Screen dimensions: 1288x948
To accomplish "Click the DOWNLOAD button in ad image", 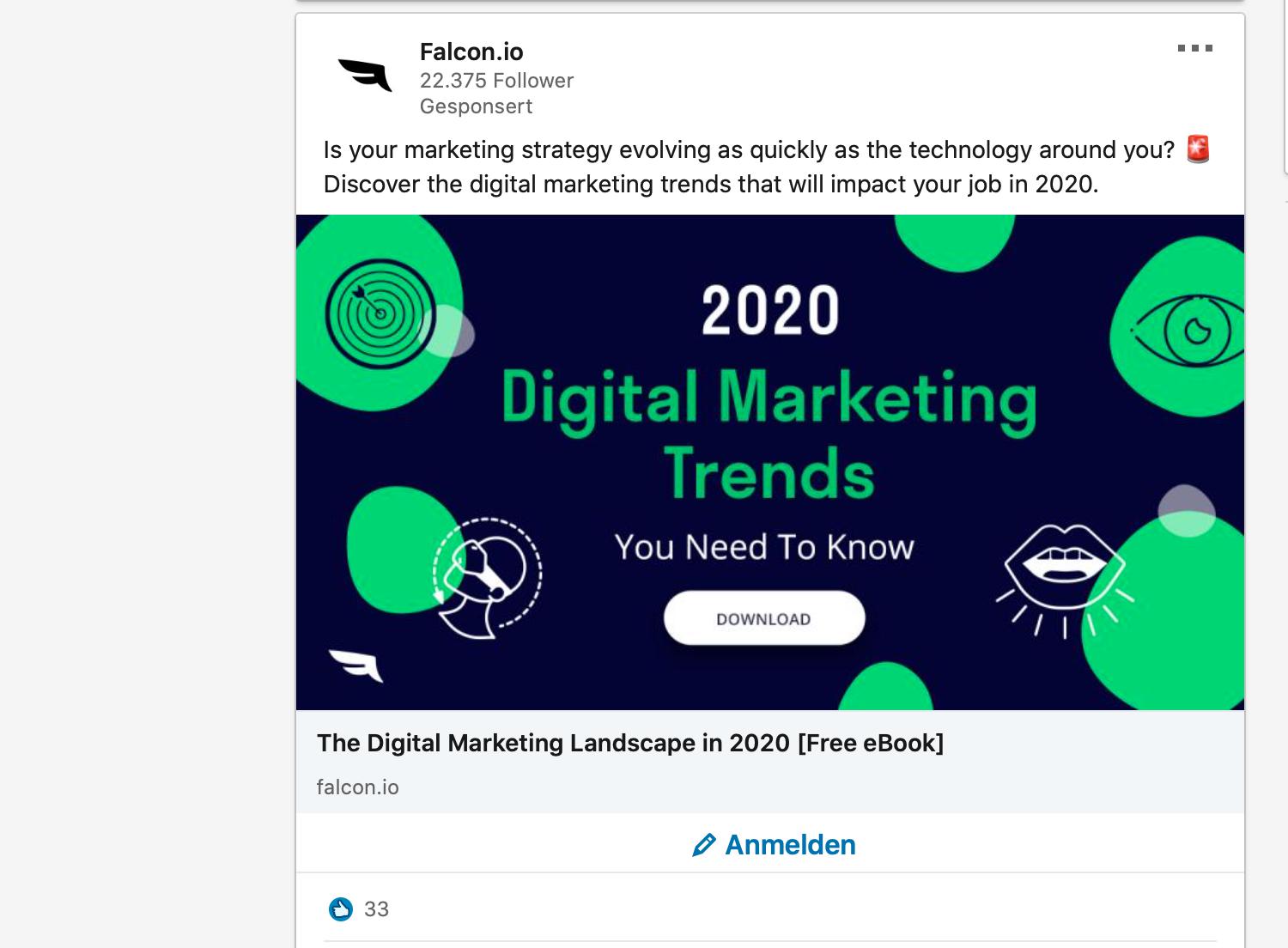I will click(763, 618).
